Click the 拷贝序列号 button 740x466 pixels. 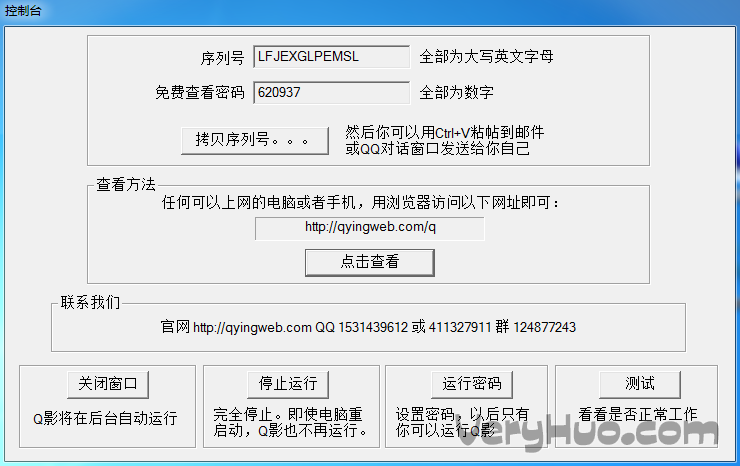(x=255, y=140)
